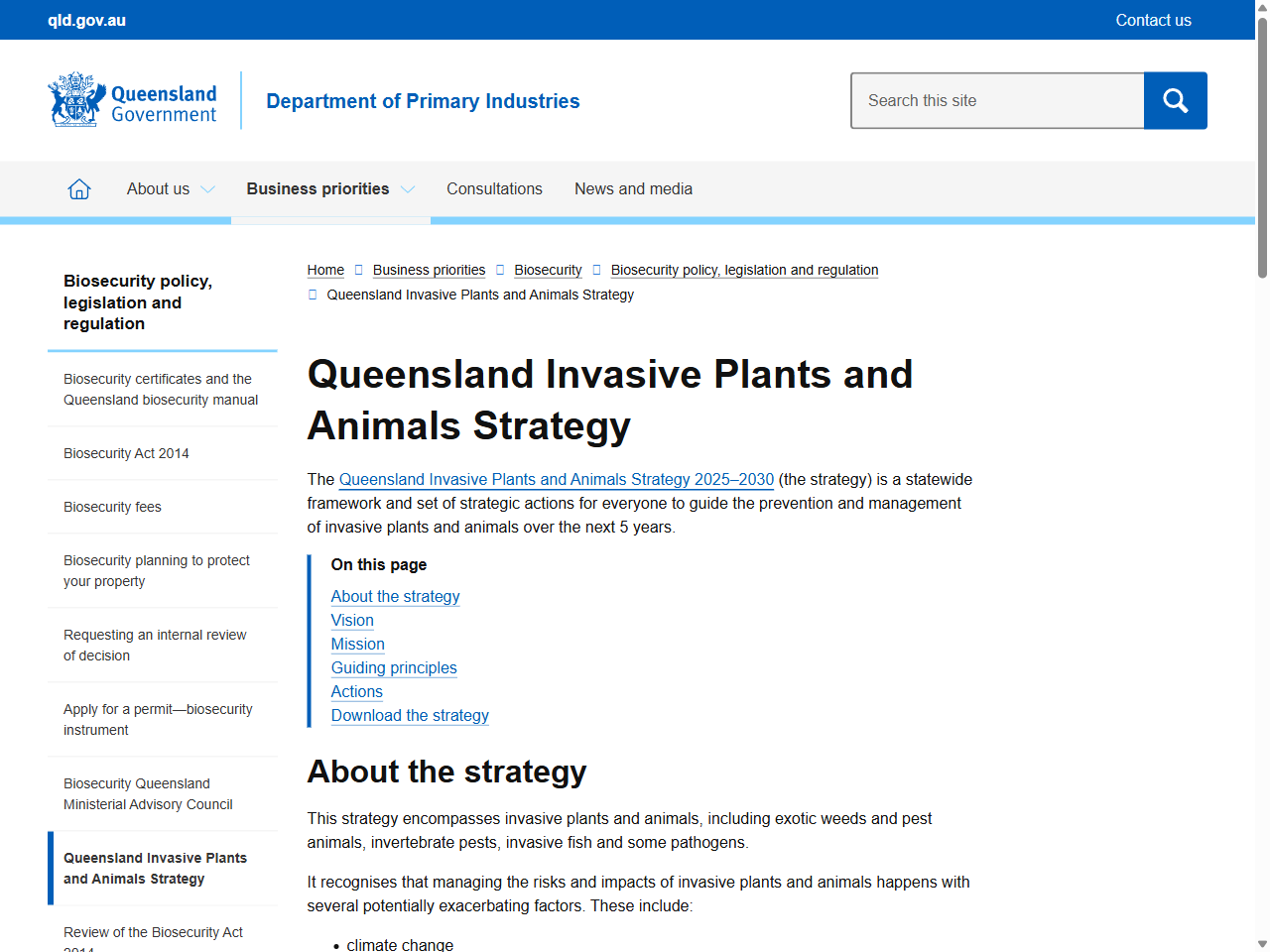Open Strategy 2025–2030 link in intro paragraph
Screen dimensions: 1270x952
tap(557, 479)
